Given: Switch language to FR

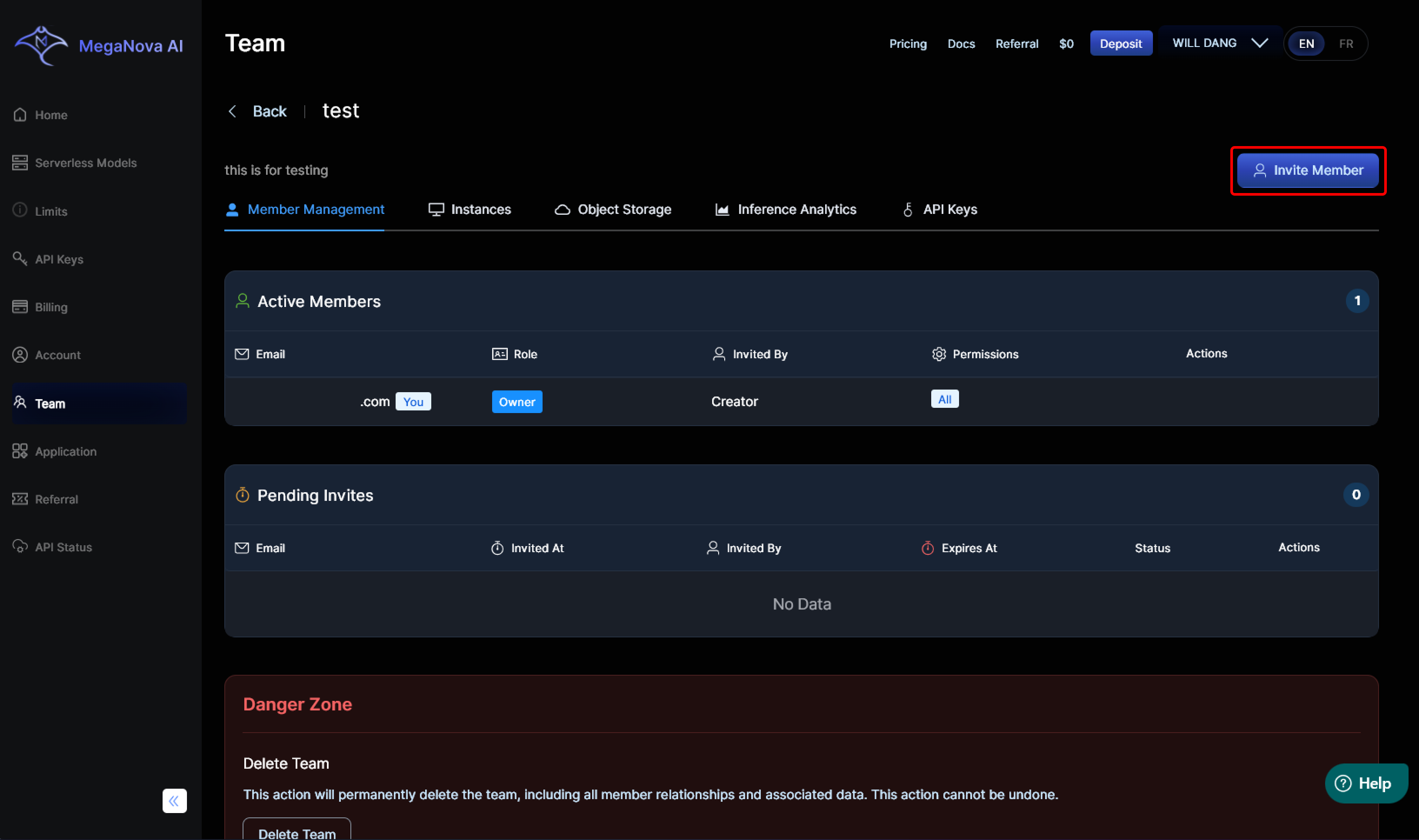Looking at the screenshot, I should (x=1346, y=43).
